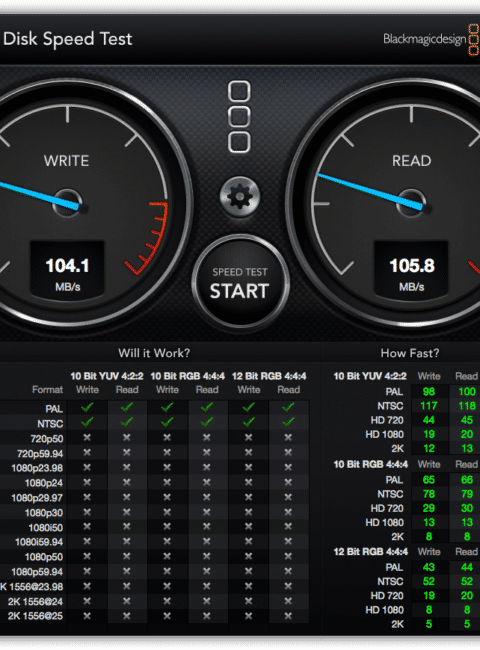
Task: Click the 10 Bit RGB 4:4:4 column header
Action: coord(187,376)
